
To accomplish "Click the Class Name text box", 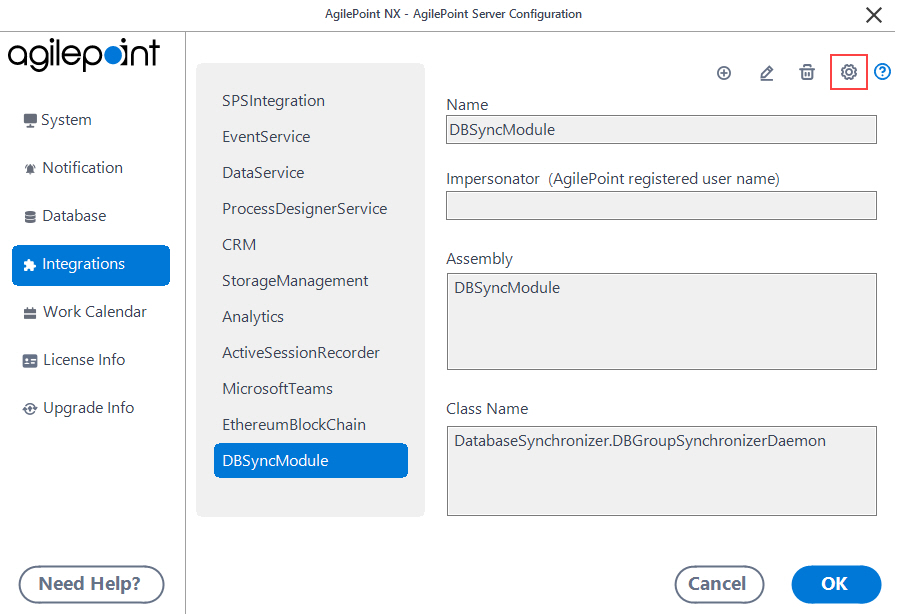I will pyautogui.click(x=661, y=471).
